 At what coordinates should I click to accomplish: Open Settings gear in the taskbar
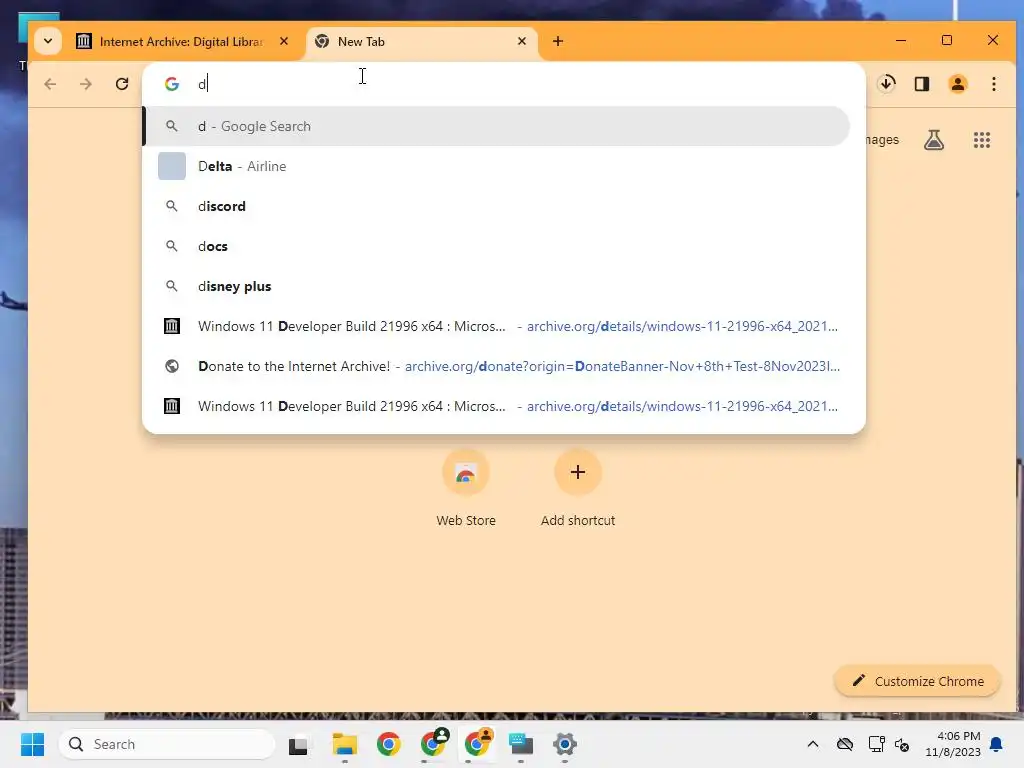pyautogui.click(x=564, y=744)
